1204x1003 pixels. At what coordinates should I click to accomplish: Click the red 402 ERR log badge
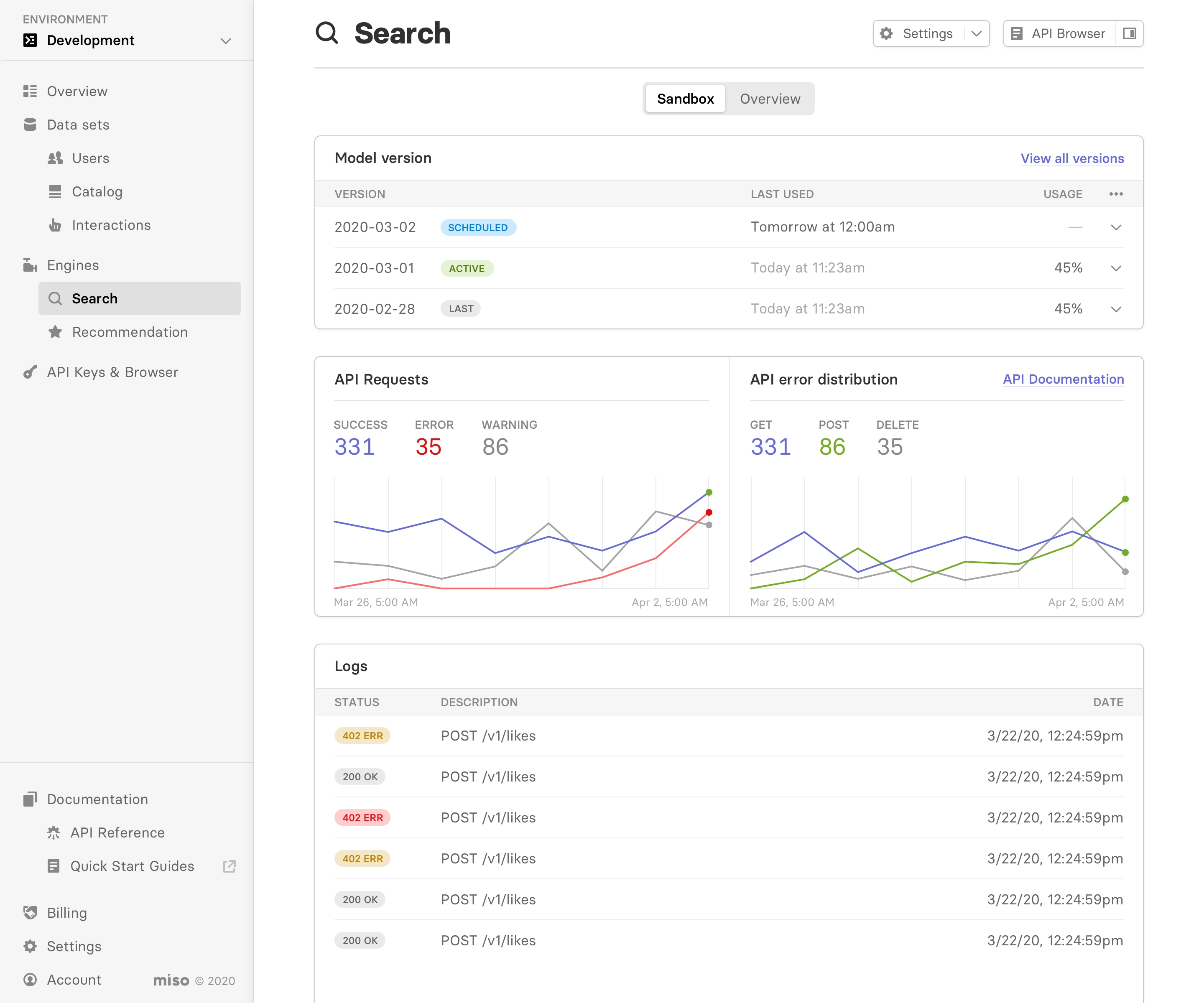(x=362, y=817)
